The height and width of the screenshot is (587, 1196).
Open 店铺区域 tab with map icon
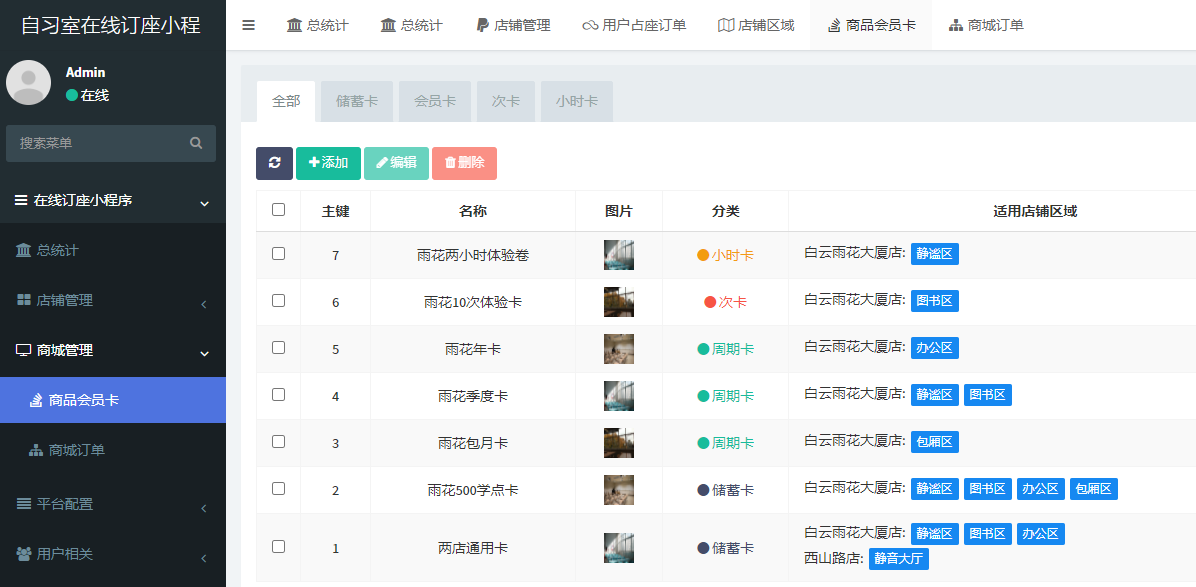(x=756, y=25)
